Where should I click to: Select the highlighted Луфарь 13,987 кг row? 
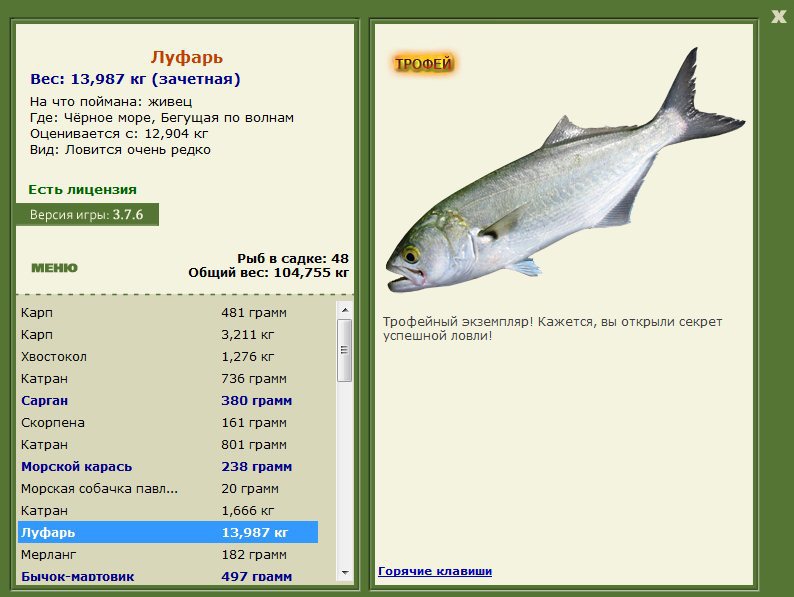[168, 533]
